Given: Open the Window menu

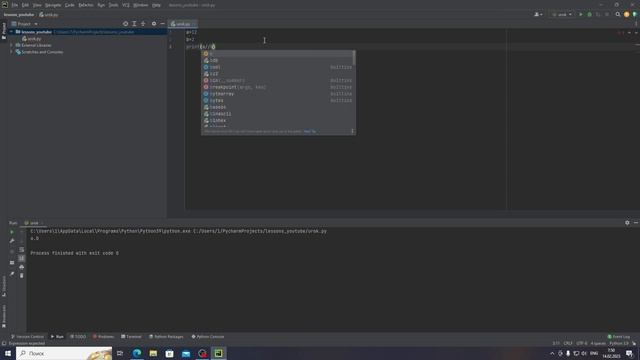Looking at the screenshot, I should [141, 5].
